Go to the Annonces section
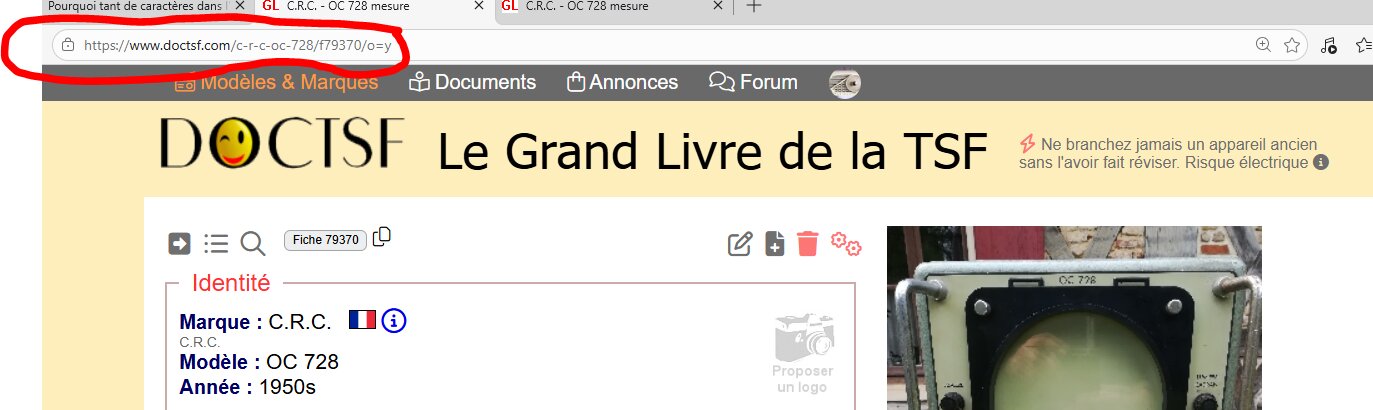This screenshot has width=1373, height=410. (x=622, y=82)
